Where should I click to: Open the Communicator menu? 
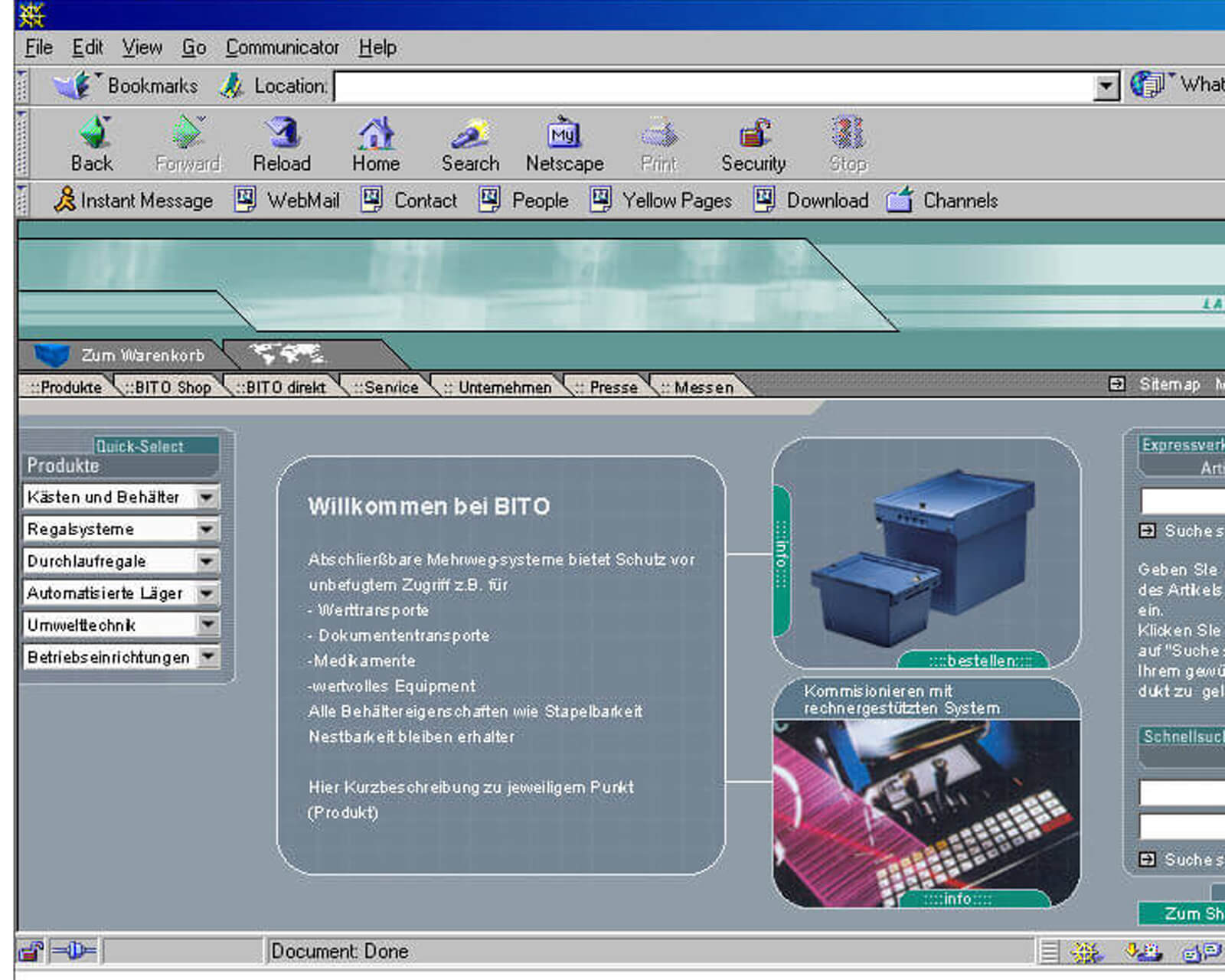(282, 47)
